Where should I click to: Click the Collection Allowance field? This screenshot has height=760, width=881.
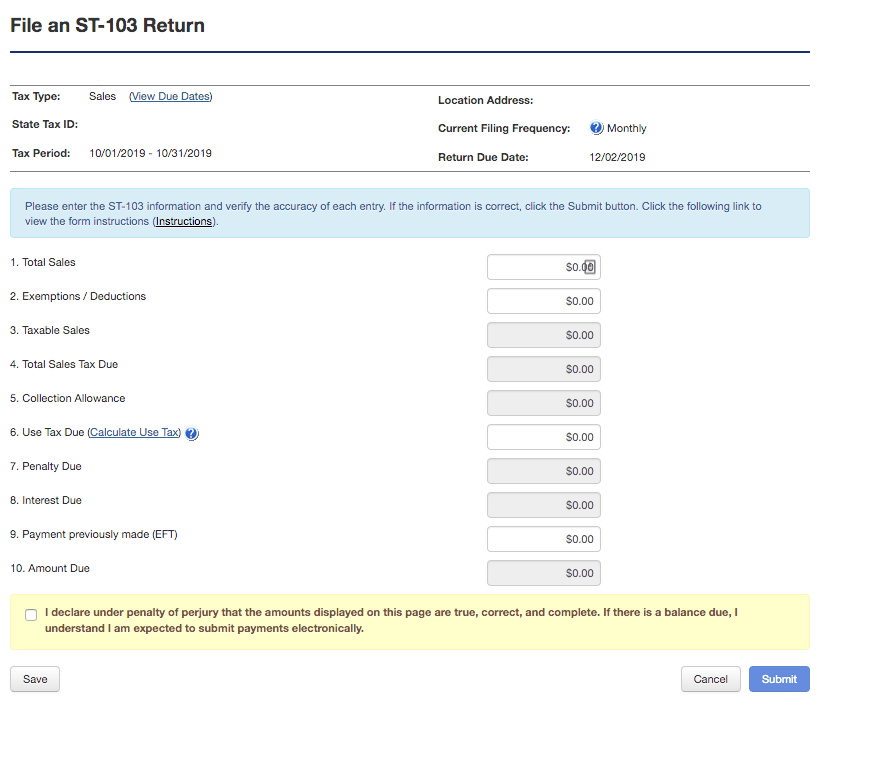[544, 403]
